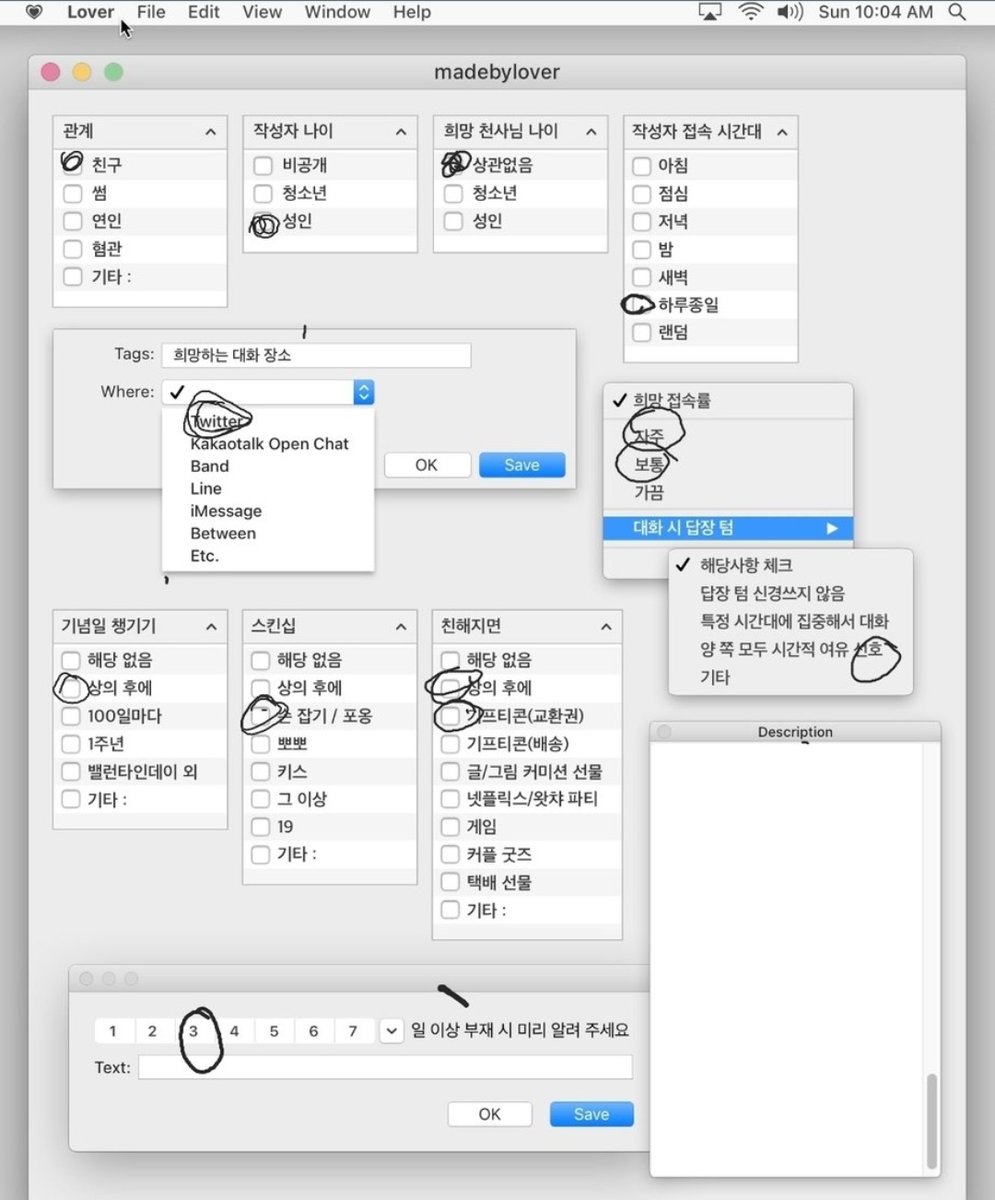This screenshot has width=995, height=1200.
Task: Open the Window menu
Action: (x=337, y=13)
